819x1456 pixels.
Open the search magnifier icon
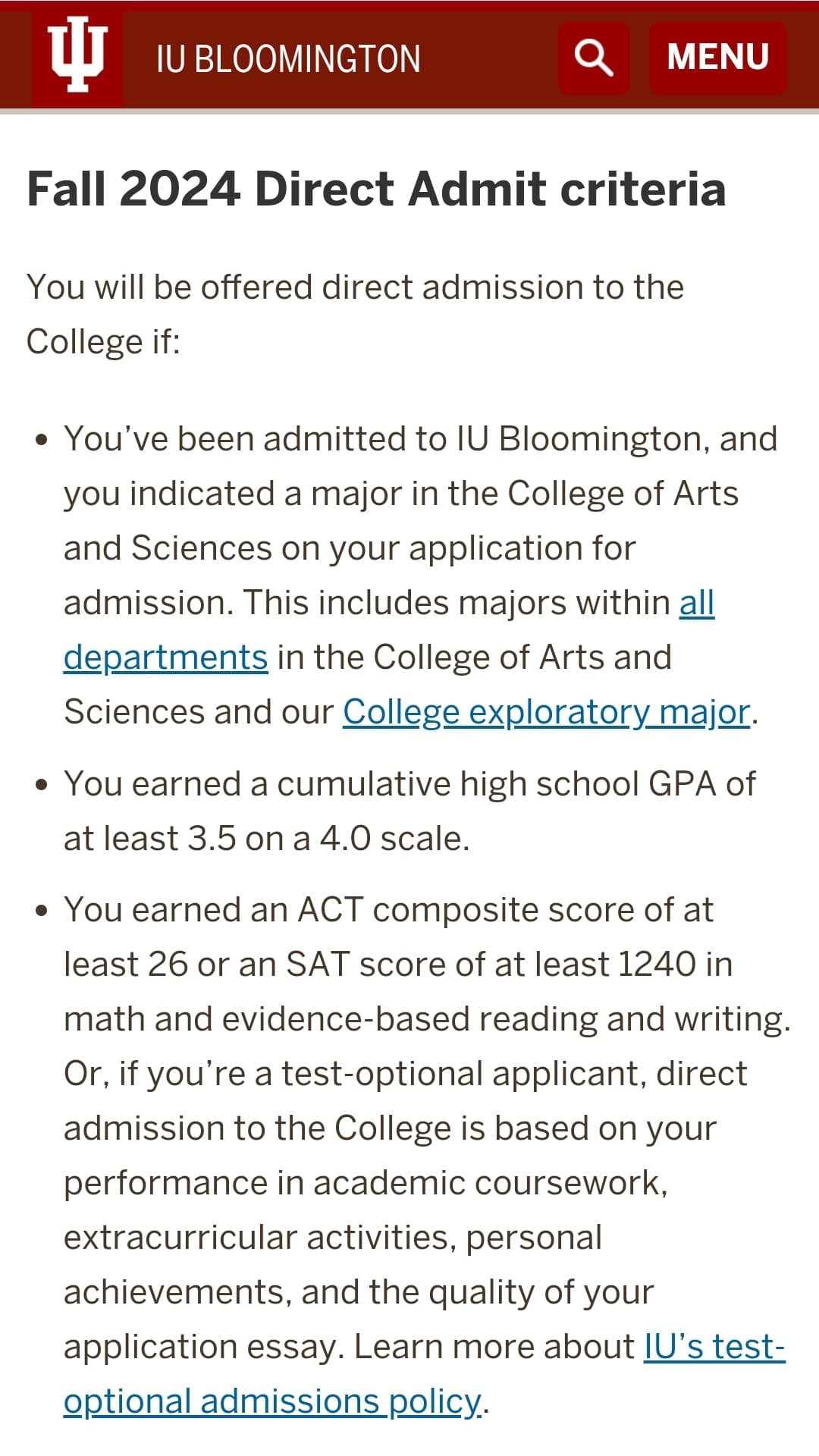pyautogui.click(x=594, y=58)
